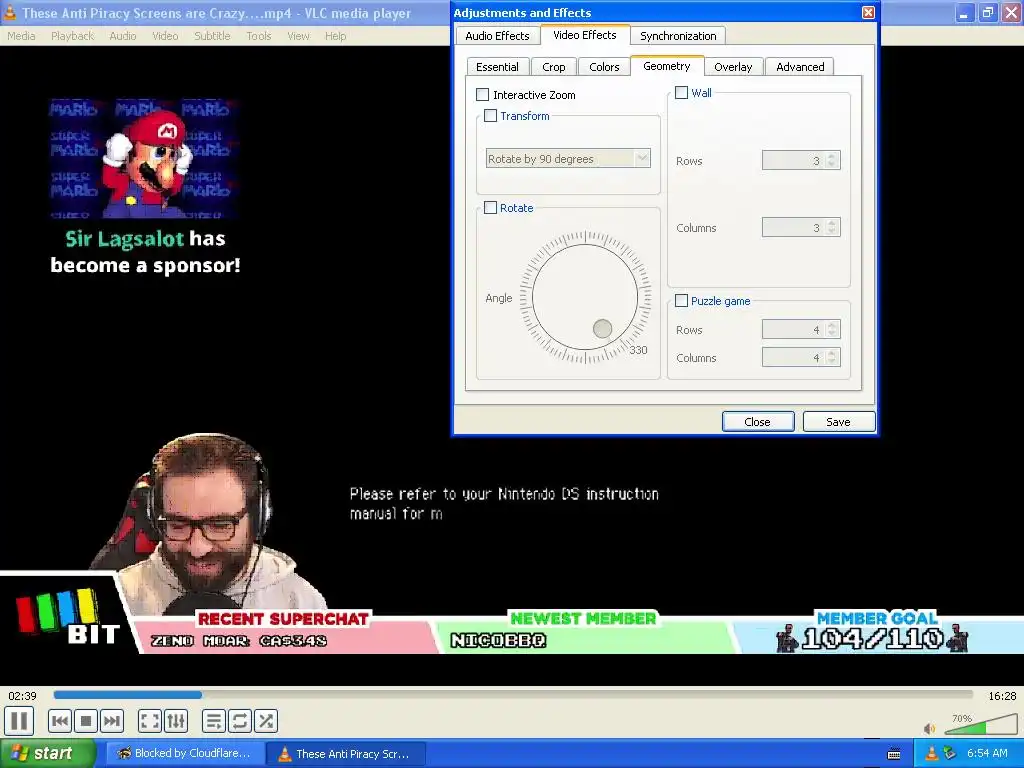Enable the Rotate checkbox
Screen dimensions: 1024x768
click(x=490, y=208)
